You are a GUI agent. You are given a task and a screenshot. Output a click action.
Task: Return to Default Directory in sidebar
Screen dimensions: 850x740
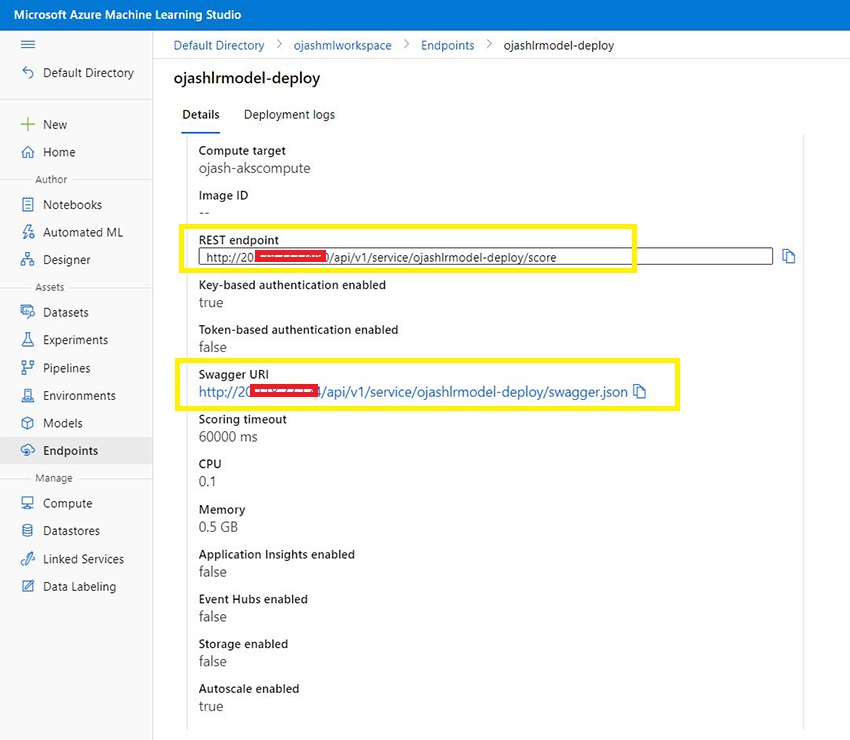(x=88, y=73)
